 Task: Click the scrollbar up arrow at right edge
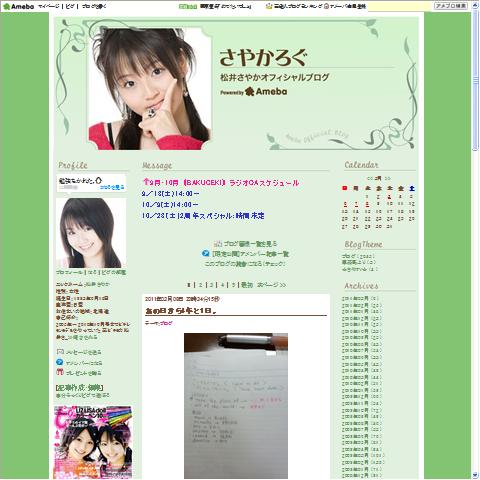point(475,4)
